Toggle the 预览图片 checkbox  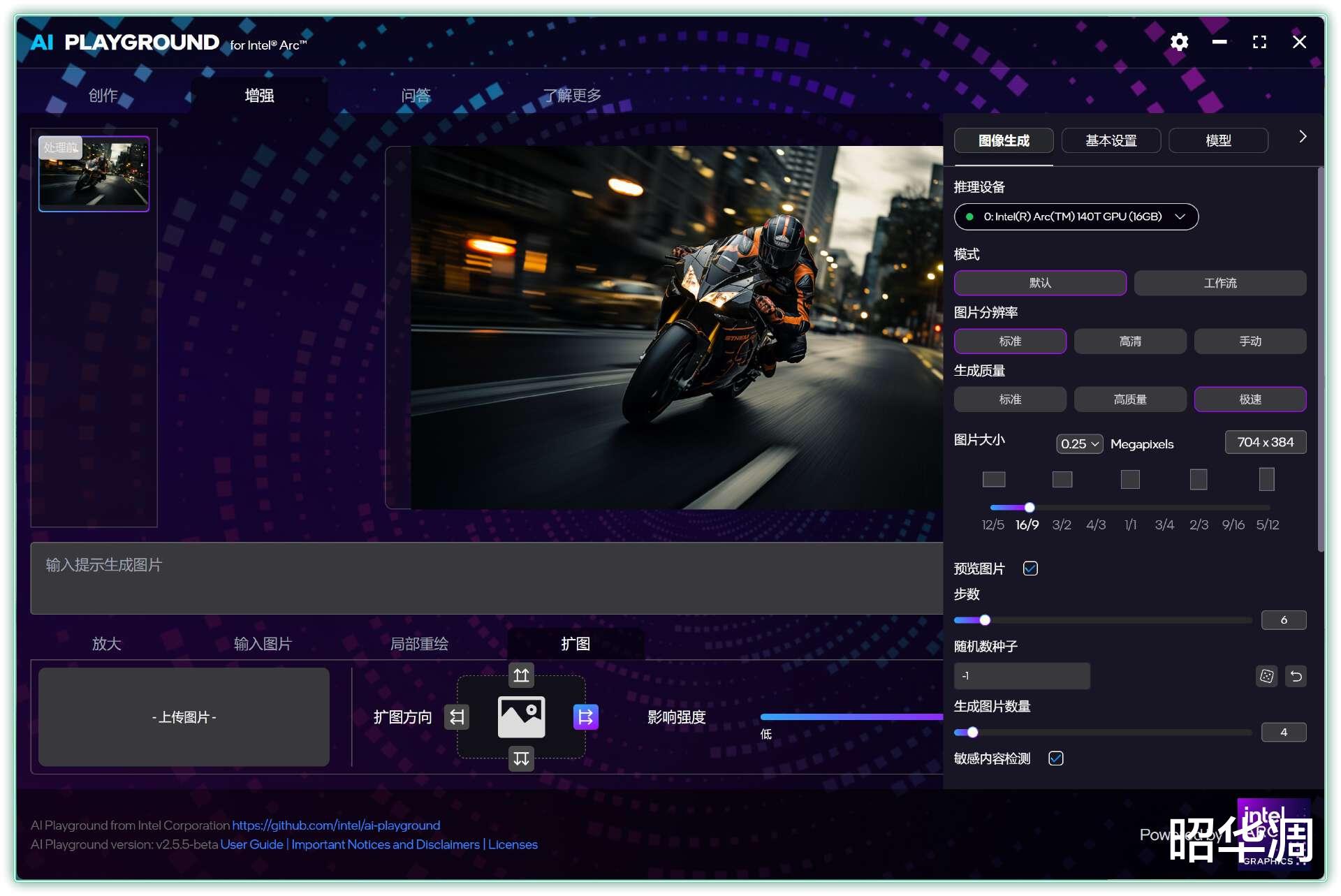tap(1030, 568)
